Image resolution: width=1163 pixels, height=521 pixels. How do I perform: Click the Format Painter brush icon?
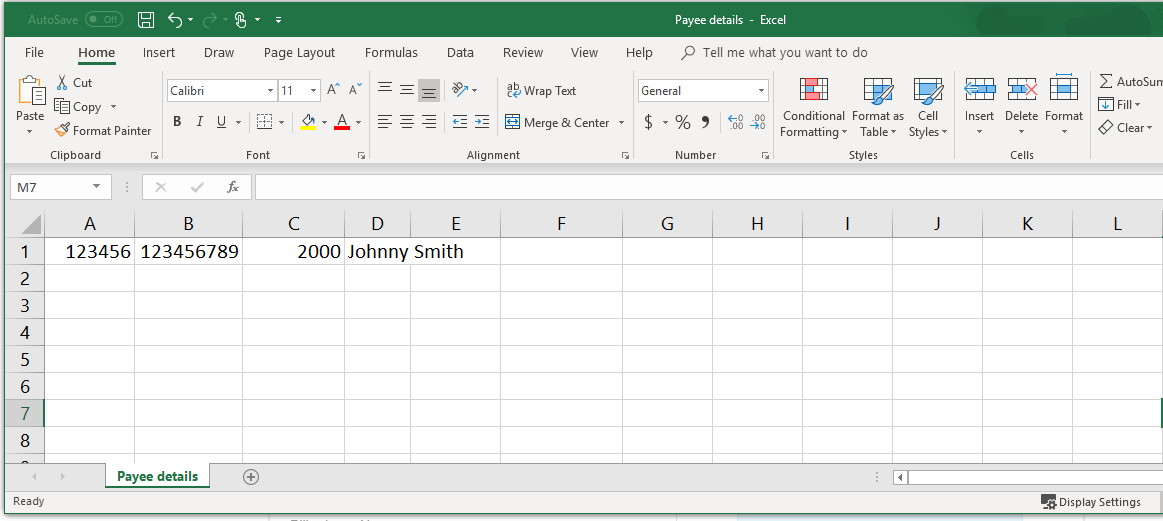coord(62,130)
